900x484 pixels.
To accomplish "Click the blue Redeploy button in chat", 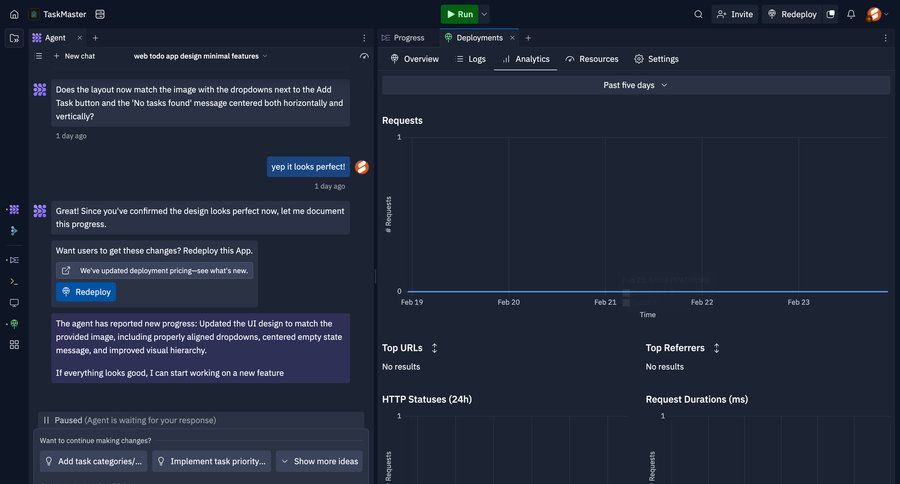I will tap(86, 292).
